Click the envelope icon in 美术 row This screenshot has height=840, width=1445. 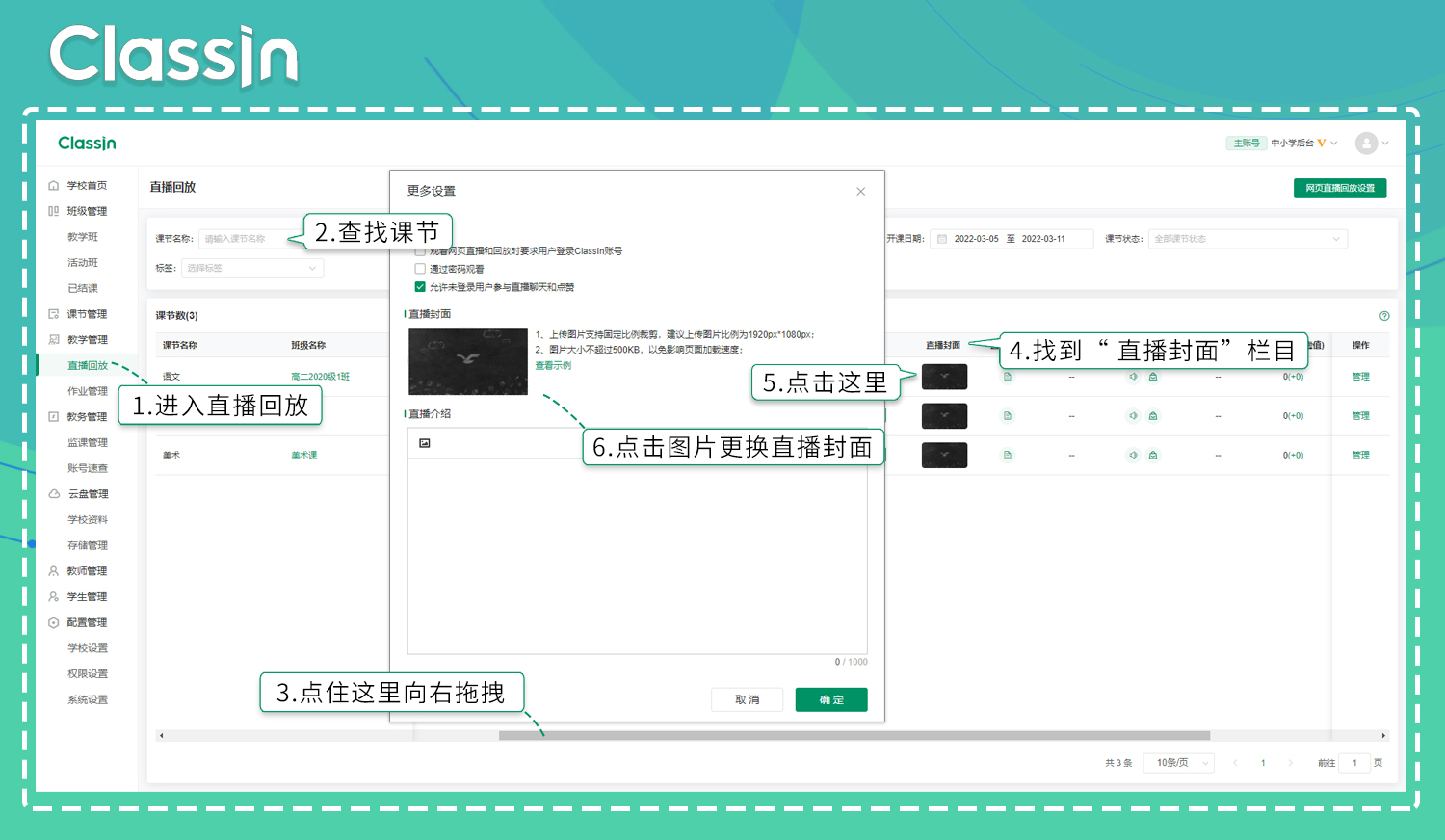1153,455
